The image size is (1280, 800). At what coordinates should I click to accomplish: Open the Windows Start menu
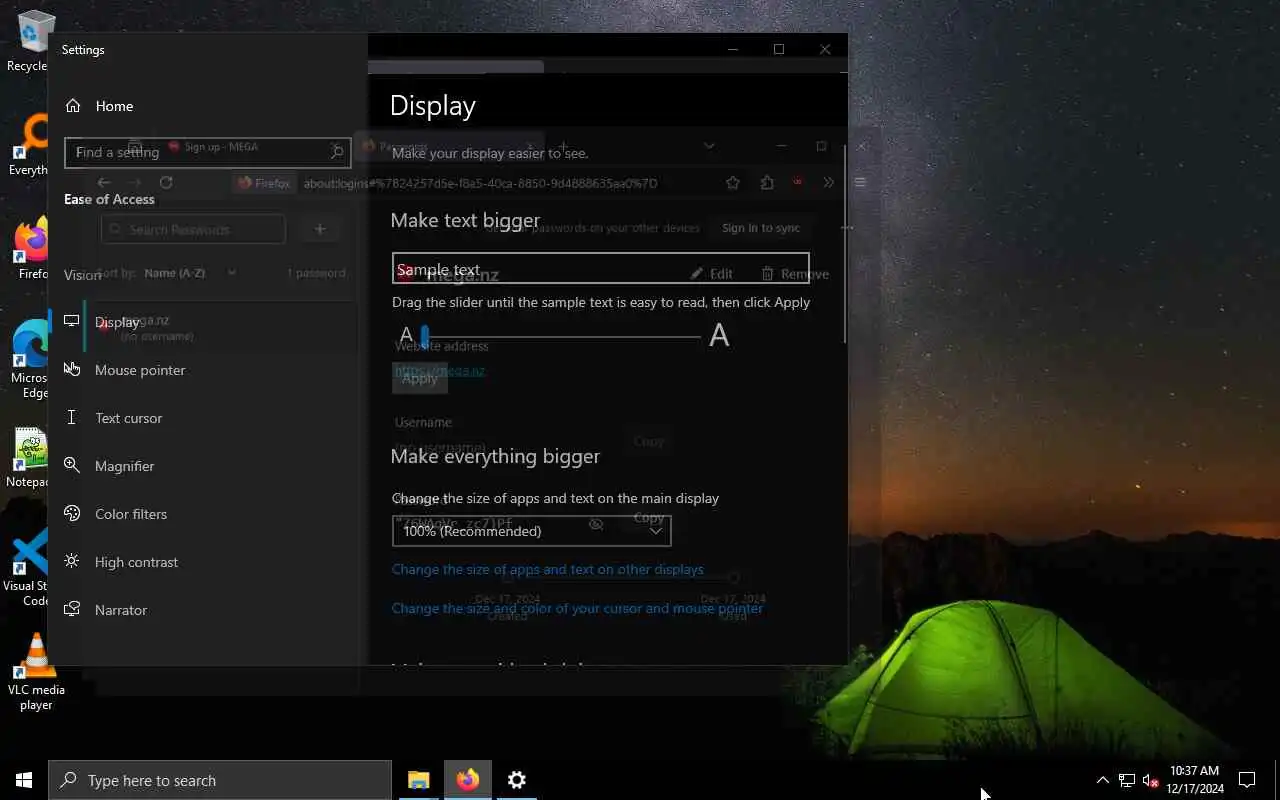coord(24,780)
